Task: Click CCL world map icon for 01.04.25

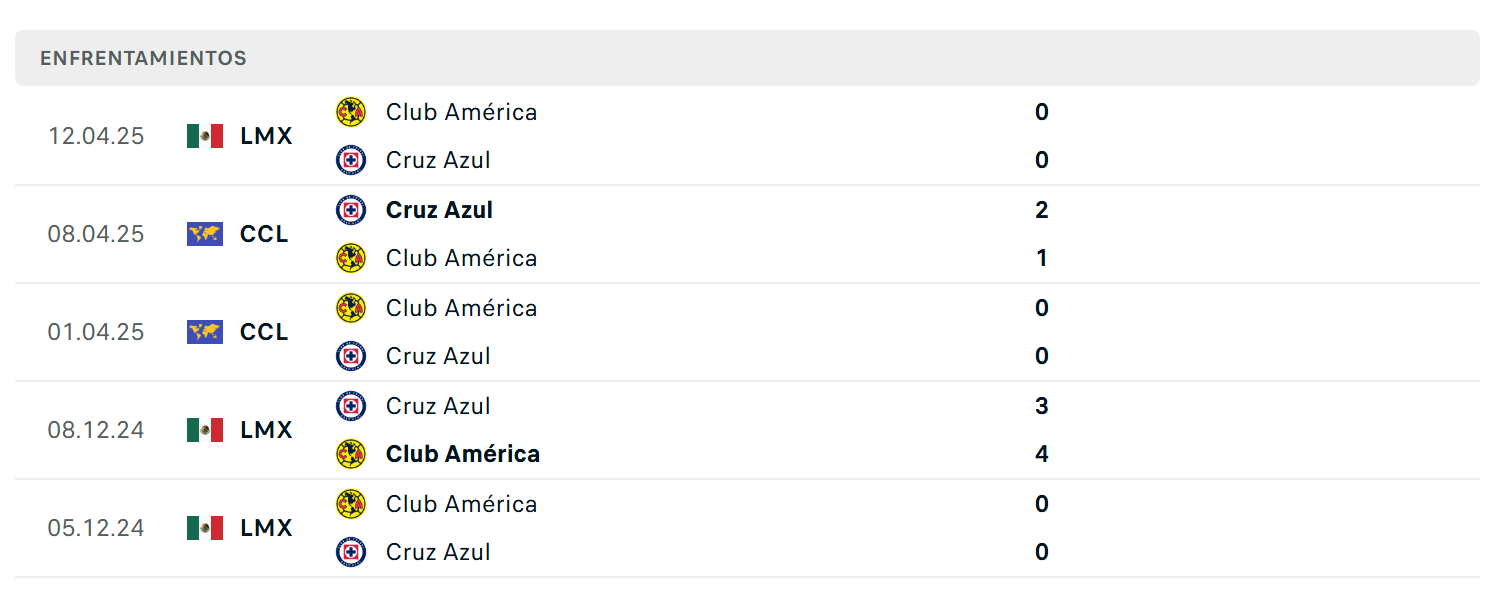Action: [205, 332]
